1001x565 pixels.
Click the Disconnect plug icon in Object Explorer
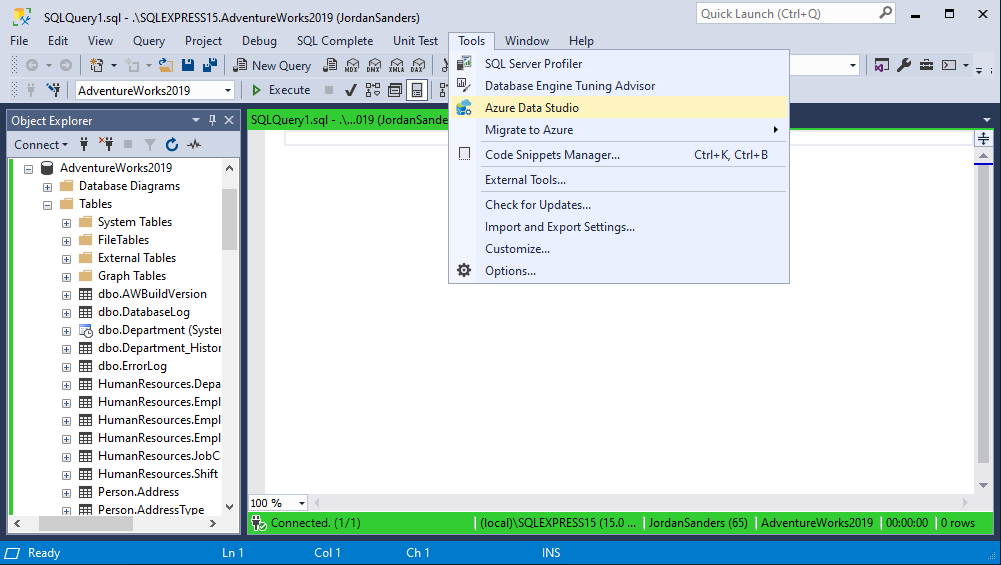(105, 144)
